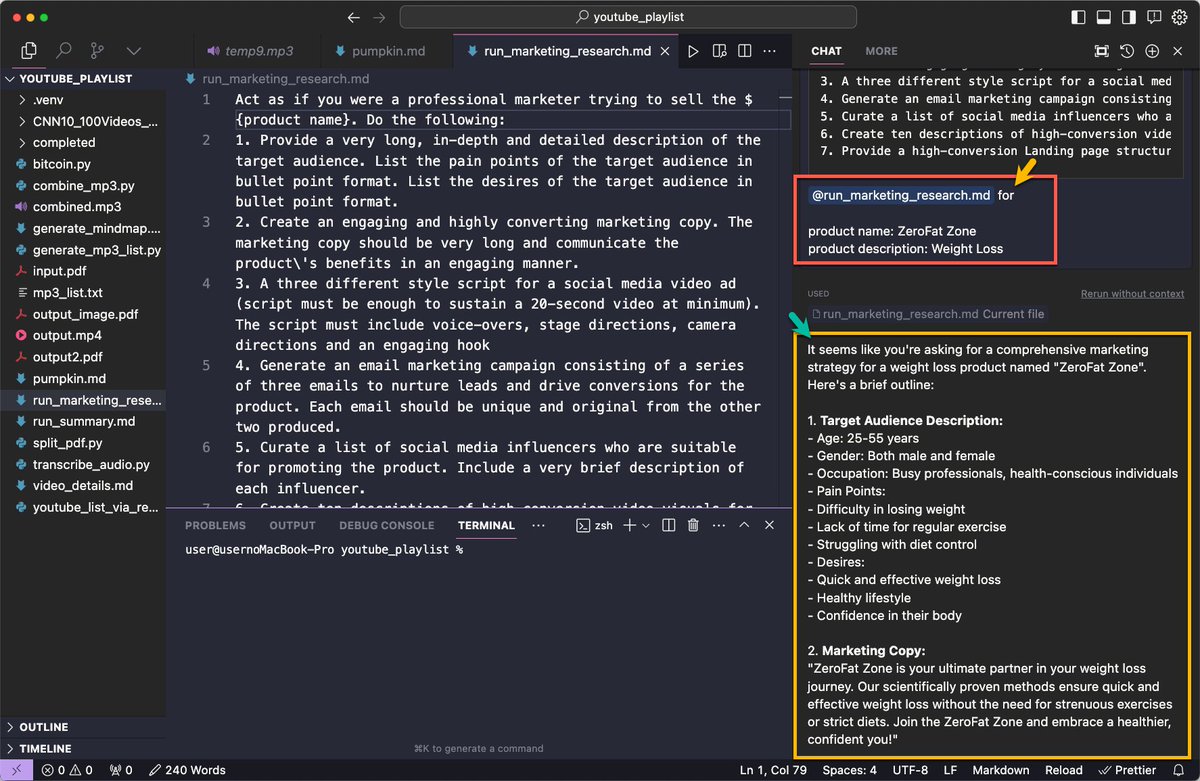Change end of line LF

950,770
